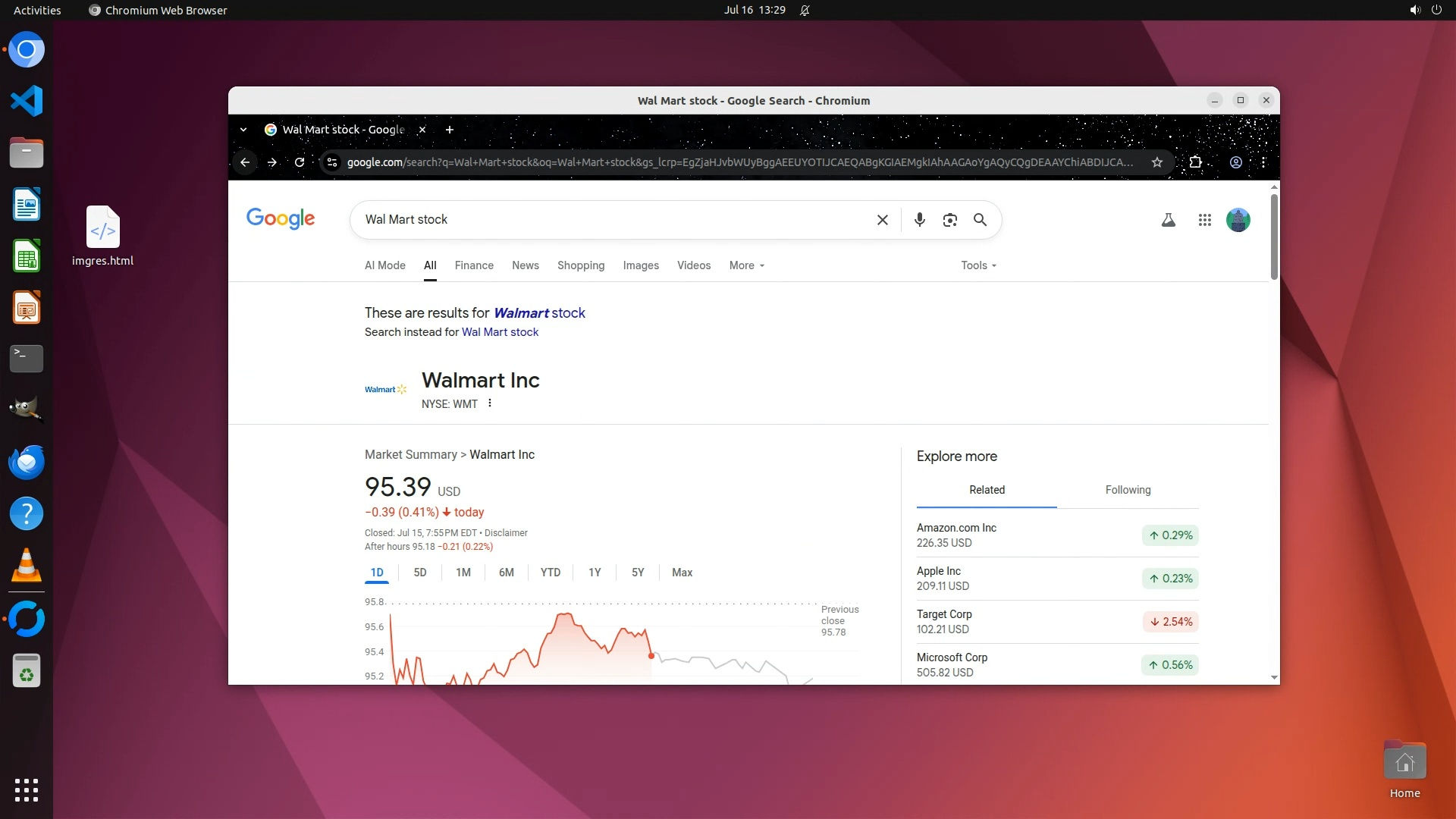
Task: Bookmark this page with star icon
Action: pyautogui.click(x=1156, y=162)
